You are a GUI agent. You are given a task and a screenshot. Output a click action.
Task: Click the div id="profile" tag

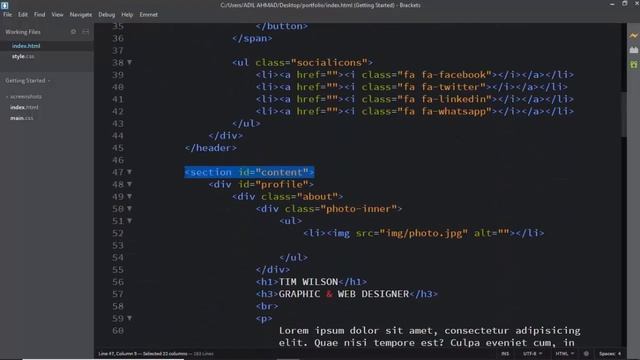point(261,184)
